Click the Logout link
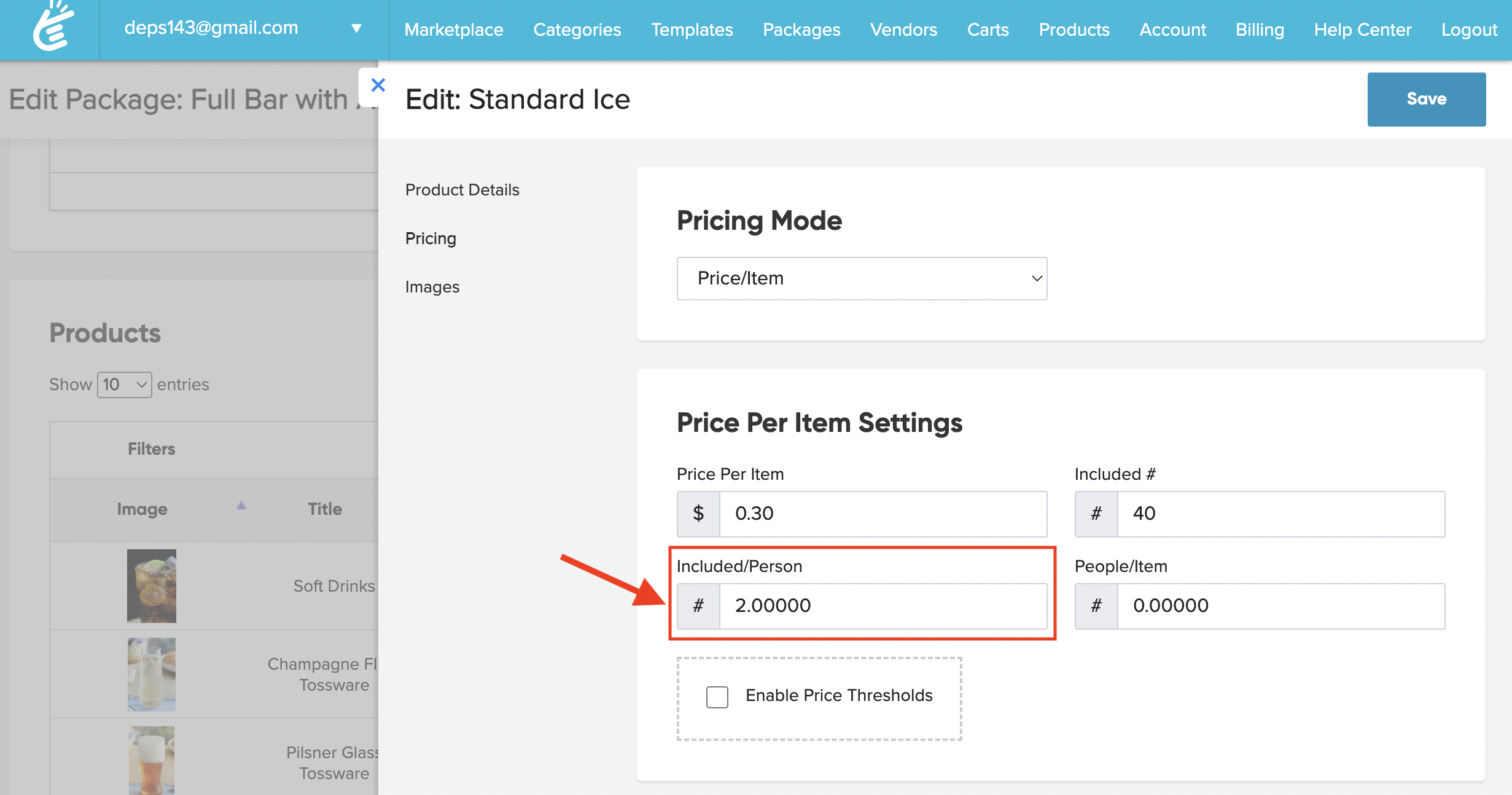The height and width of the screenshot is (795, 1512). tap(1468, 29)
